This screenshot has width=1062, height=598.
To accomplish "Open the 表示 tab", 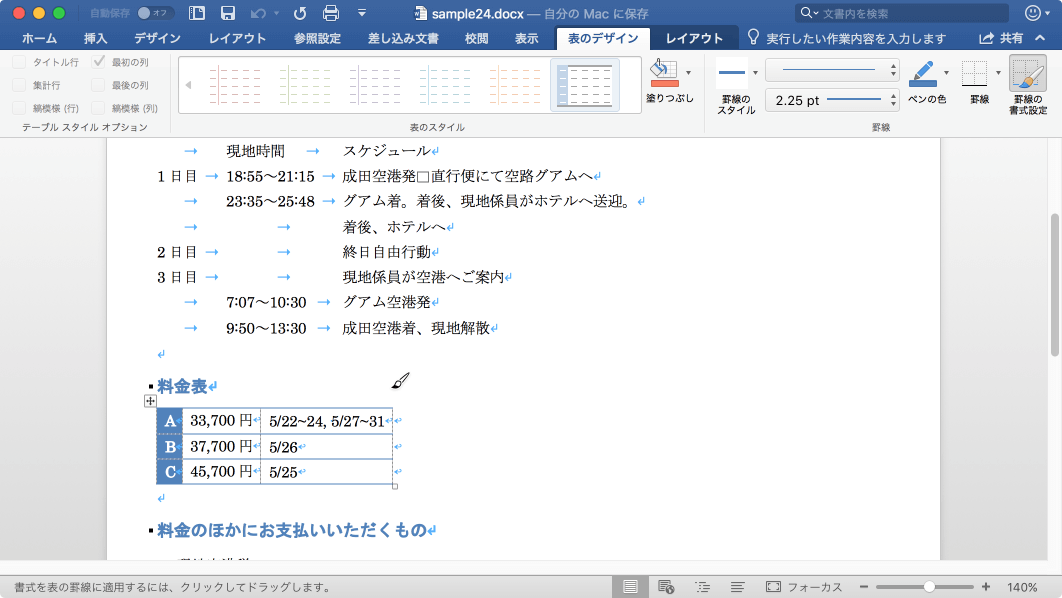I will click(526, 39).
